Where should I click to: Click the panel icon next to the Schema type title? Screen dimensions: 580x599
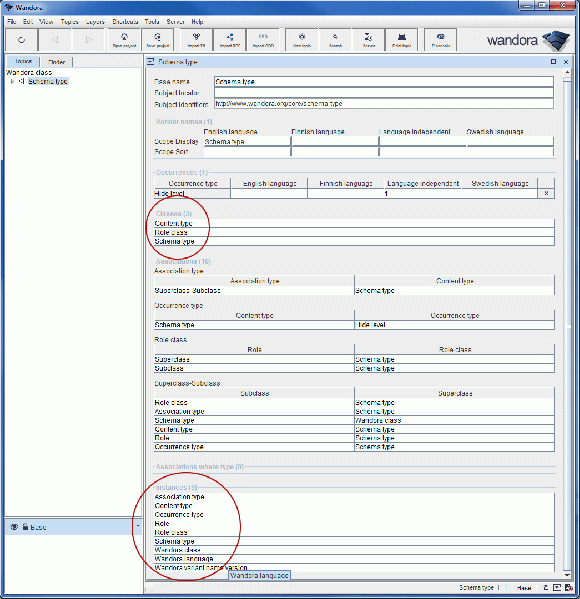pos(151,62)
